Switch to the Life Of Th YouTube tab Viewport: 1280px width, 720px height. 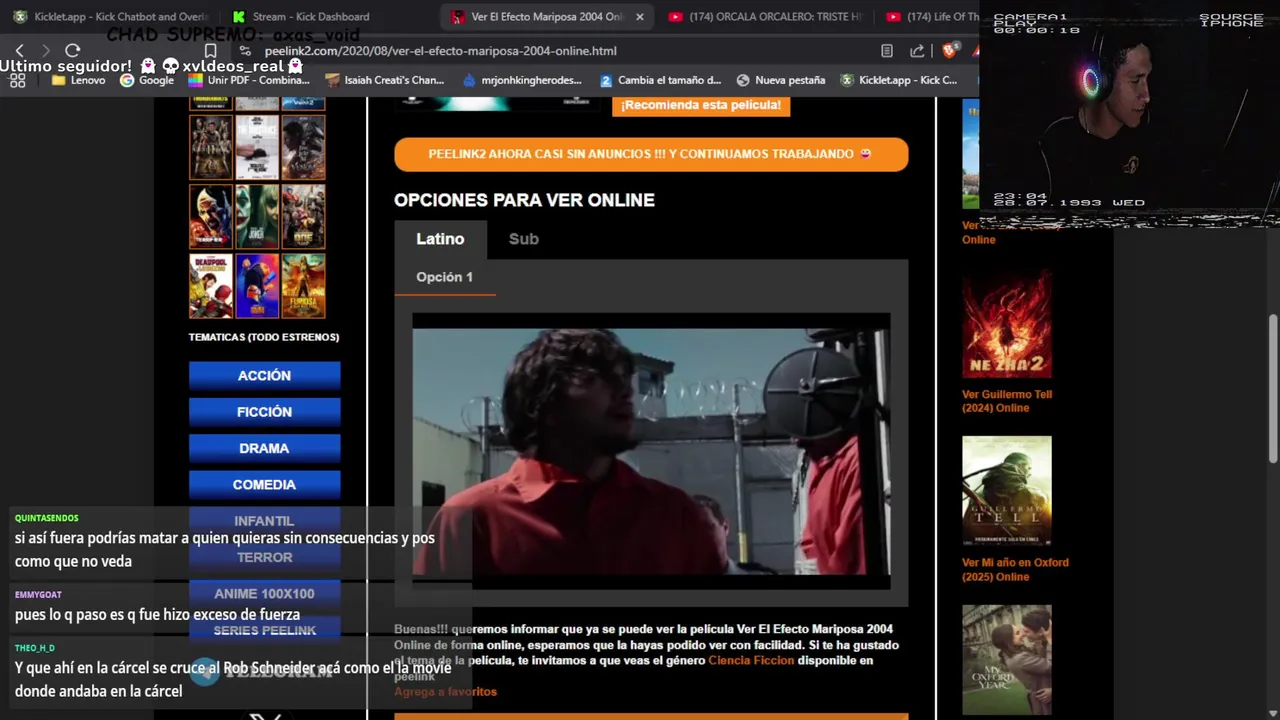(932, 17)
